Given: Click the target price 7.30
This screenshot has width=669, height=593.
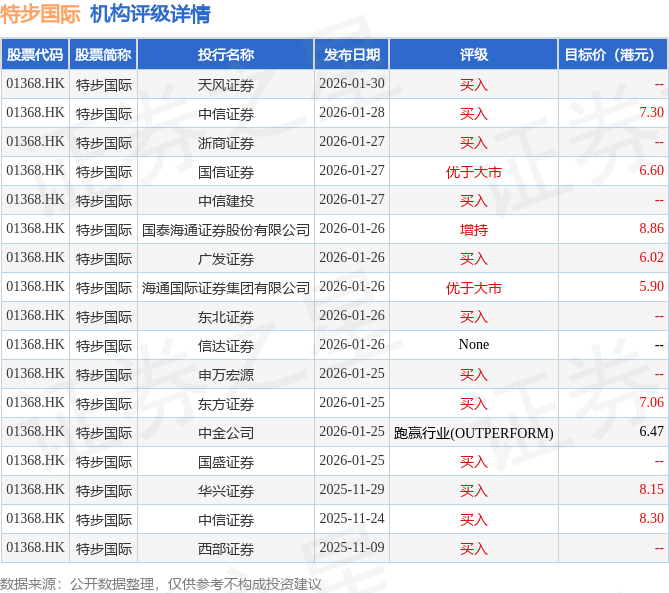Looking at the screenshot, I should click(x=651, y=113).
